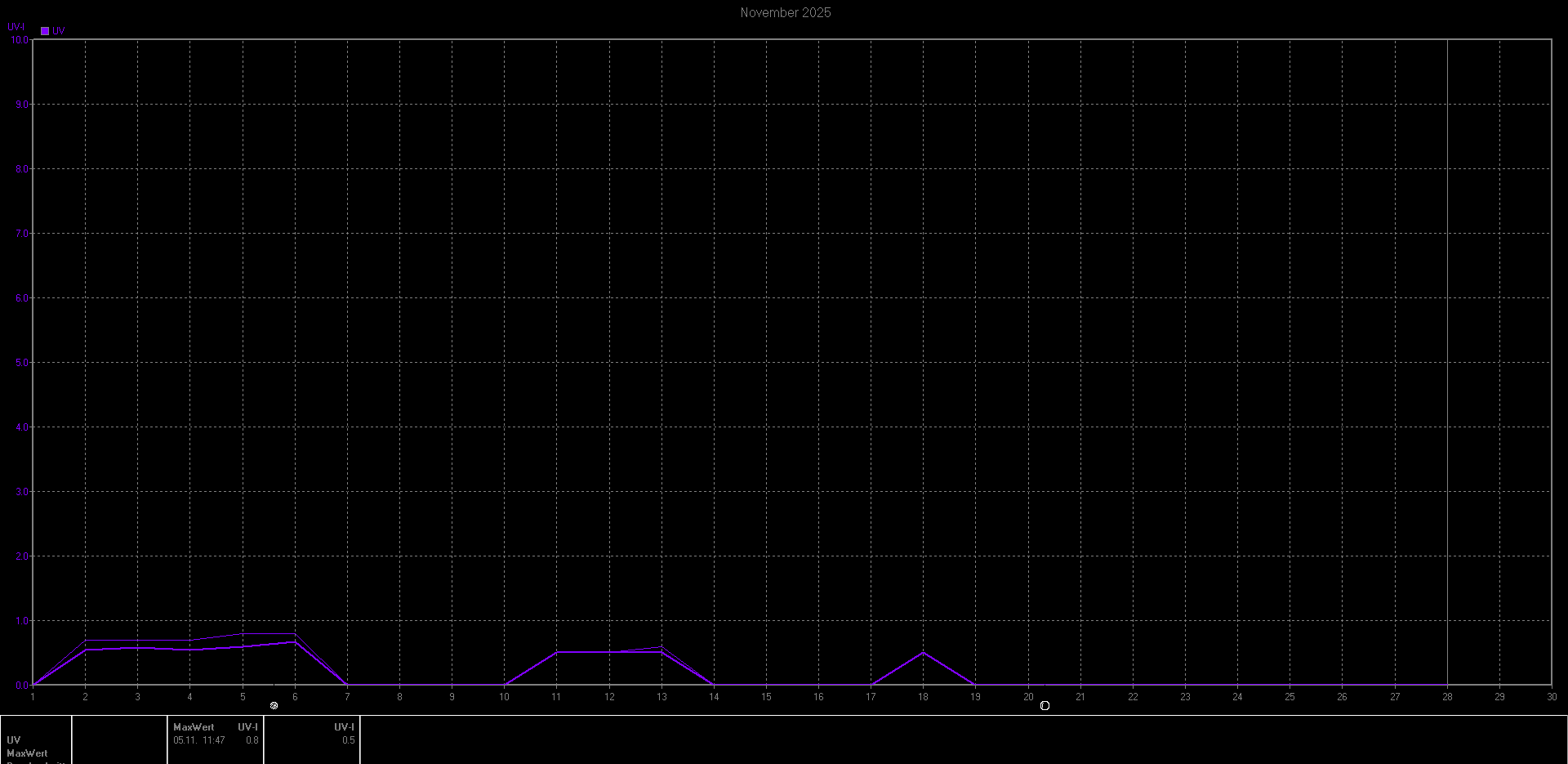The width and height of the screenshot is (1568, 764).
Task: Click the UV peak point at day 18
Action: tap(923, 652)
